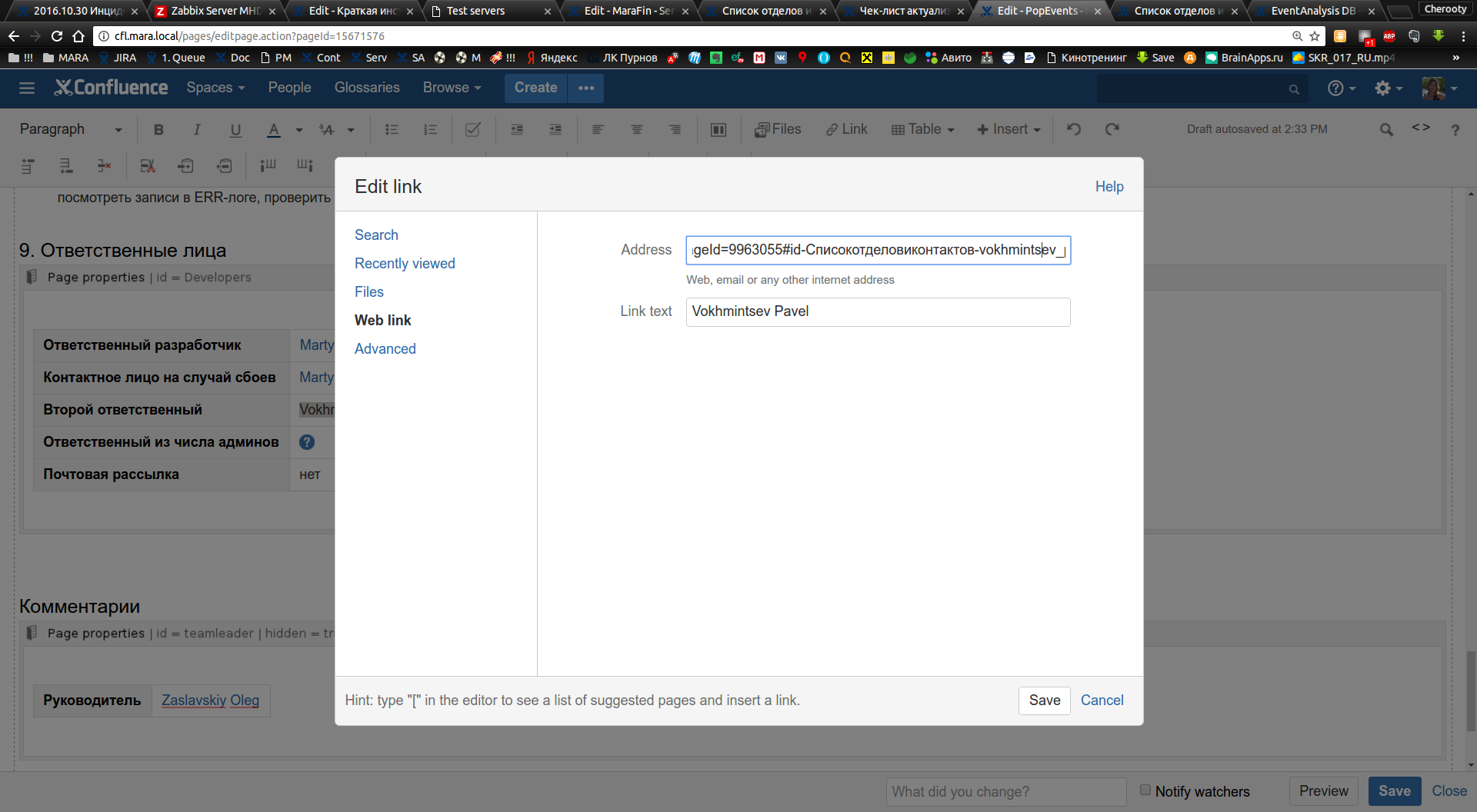Click the What did you change field
Image resolution: width=1477 pixels, height=812 pixels.
(x=1006, y=791)
